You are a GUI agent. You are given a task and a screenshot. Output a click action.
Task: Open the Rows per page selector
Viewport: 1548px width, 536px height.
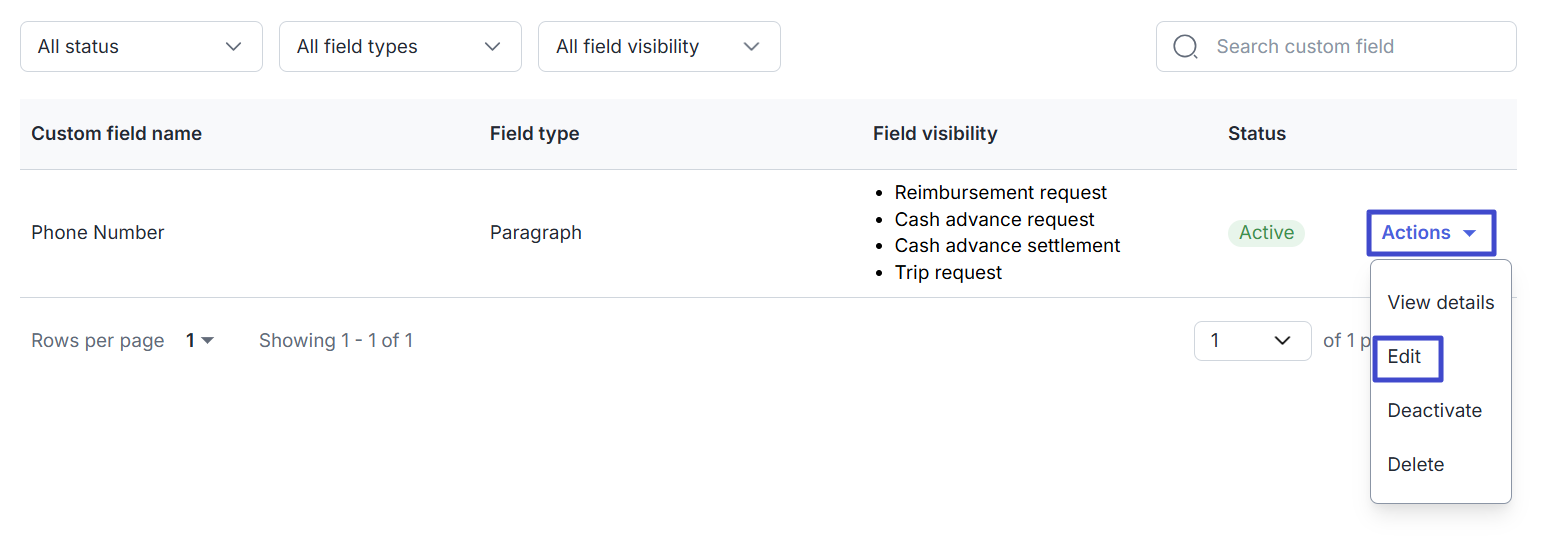199,341
